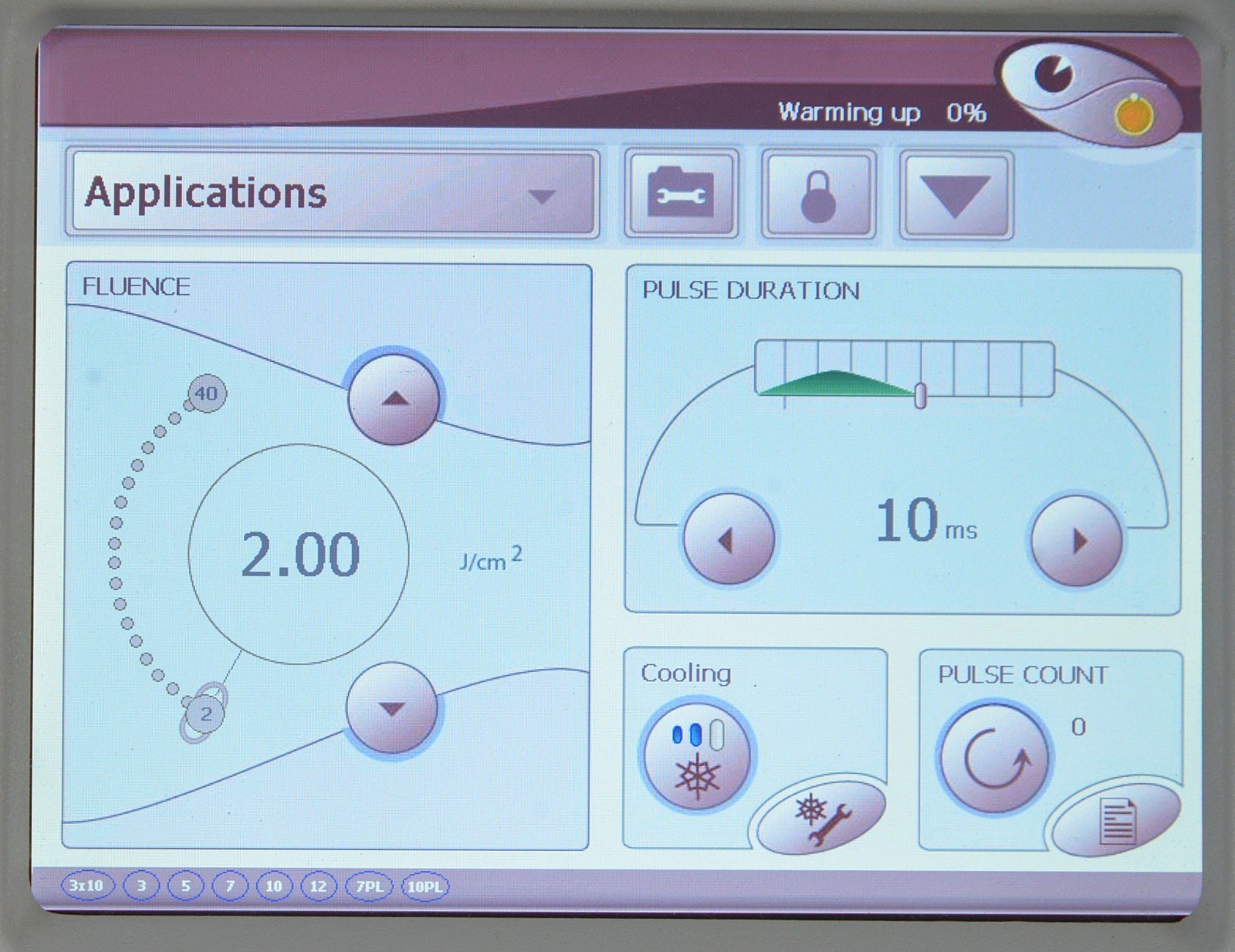Select the 3x10 spot size
The width and height of the screenshot is (1235, 952).
(x=86, y=886)
